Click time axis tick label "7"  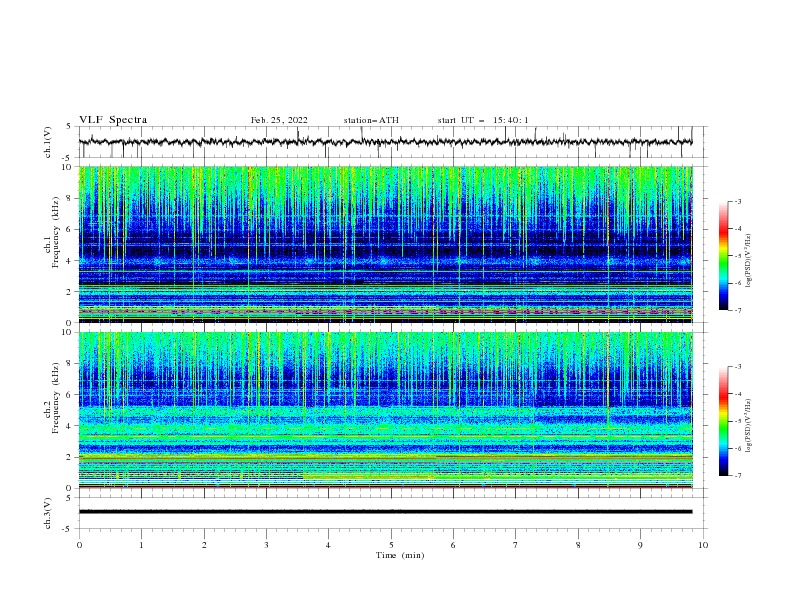pos(516,545)
